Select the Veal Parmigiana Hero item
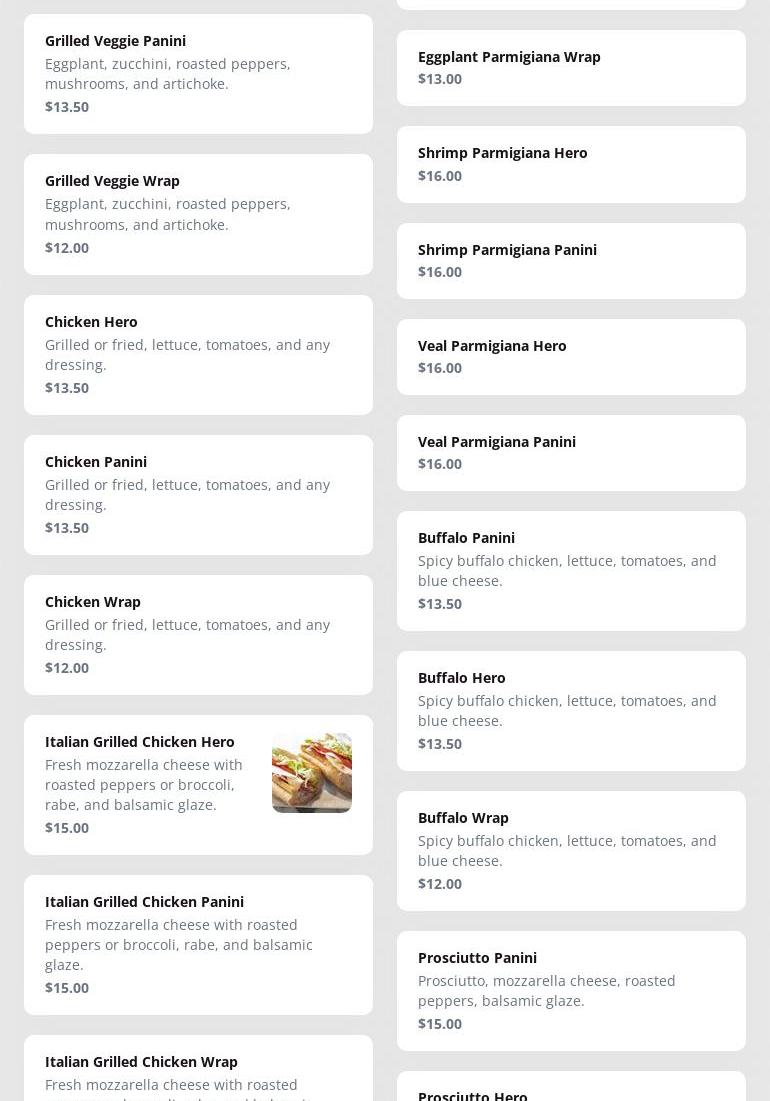Screen dimensions: 770x1101 [x=571, y=356]
